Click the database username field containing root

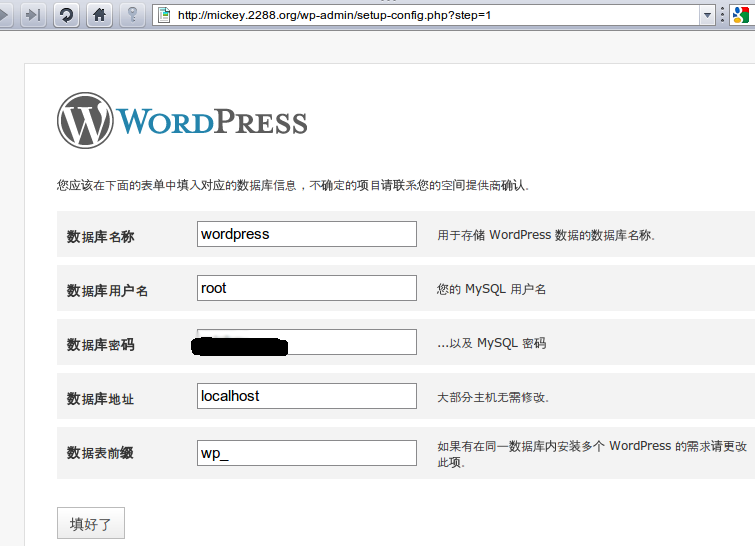point(307,288)
